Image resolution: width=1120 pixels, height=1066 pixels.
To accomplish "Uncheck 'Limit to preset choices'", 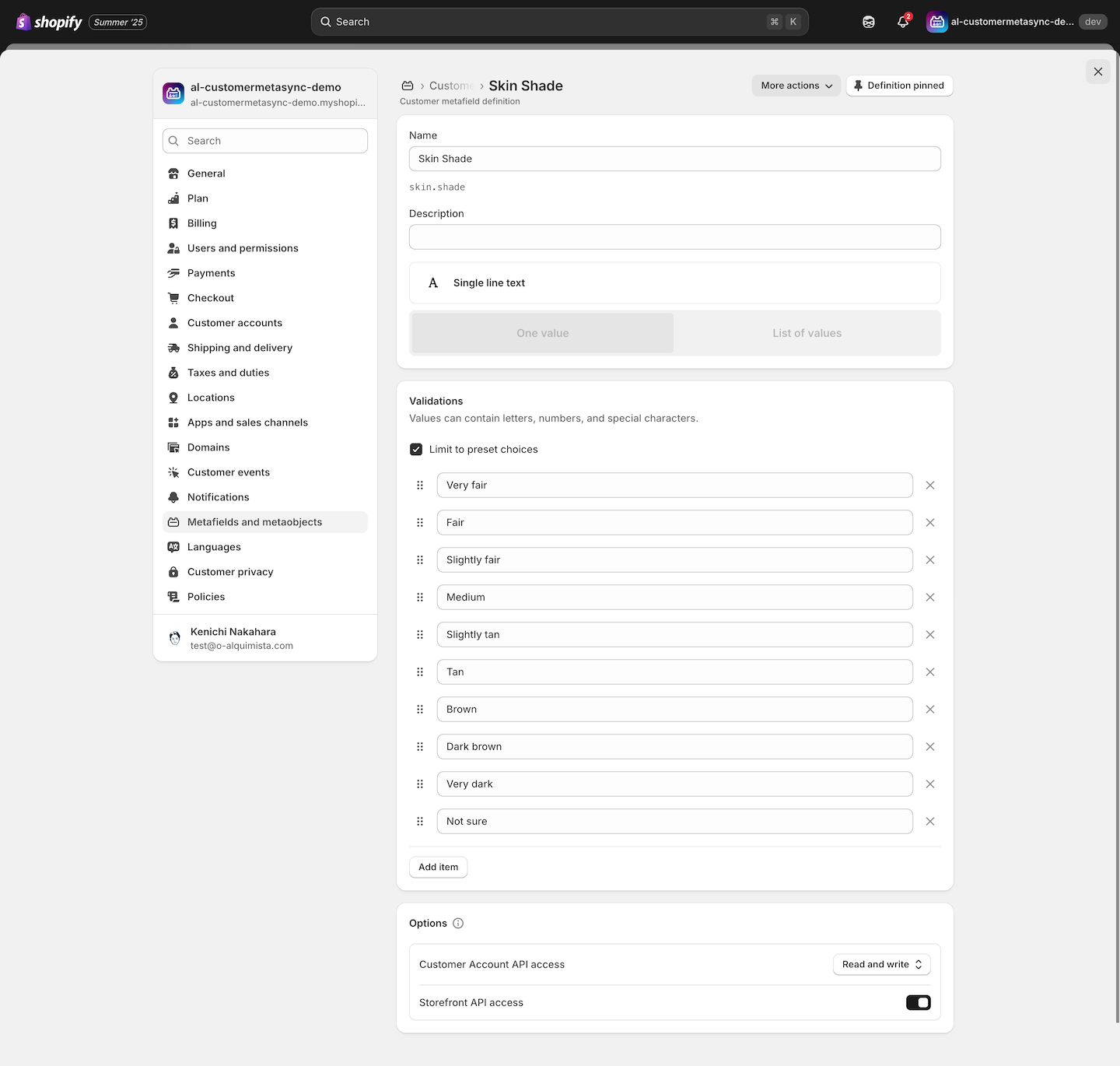I will [416, 450].
